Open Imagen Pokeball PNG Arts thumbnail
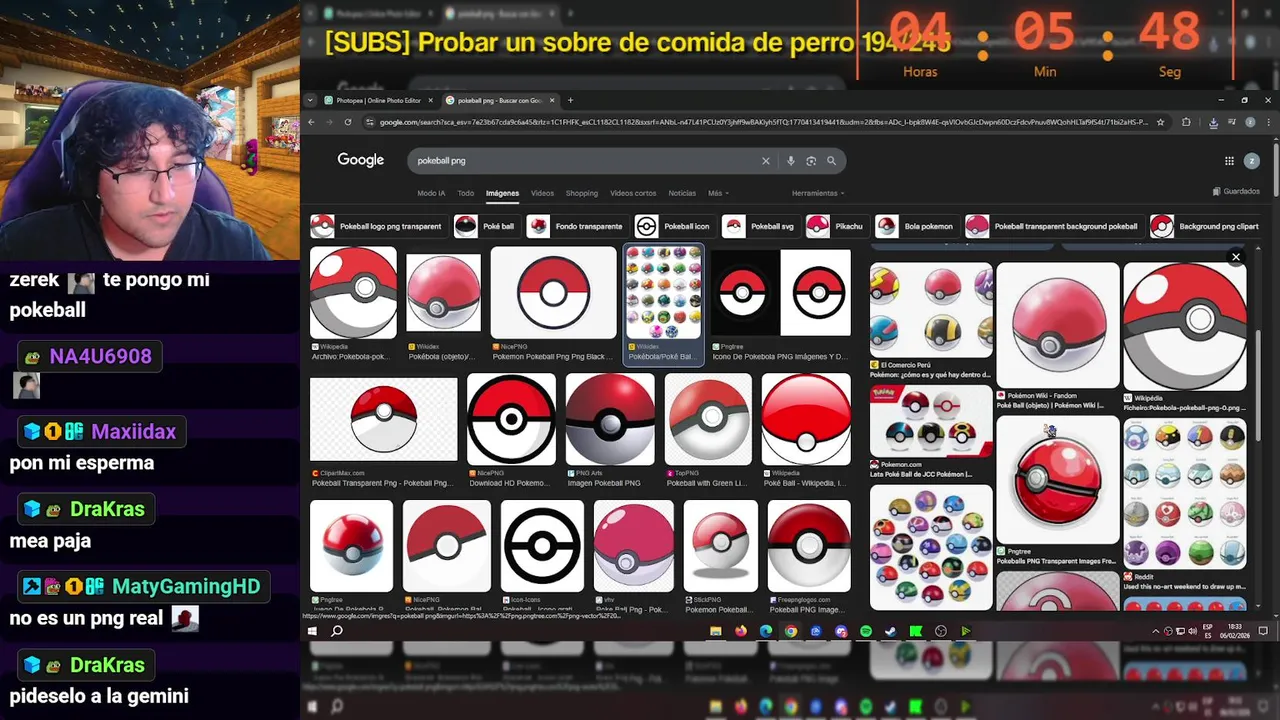1280x720 pixels. 610,420
